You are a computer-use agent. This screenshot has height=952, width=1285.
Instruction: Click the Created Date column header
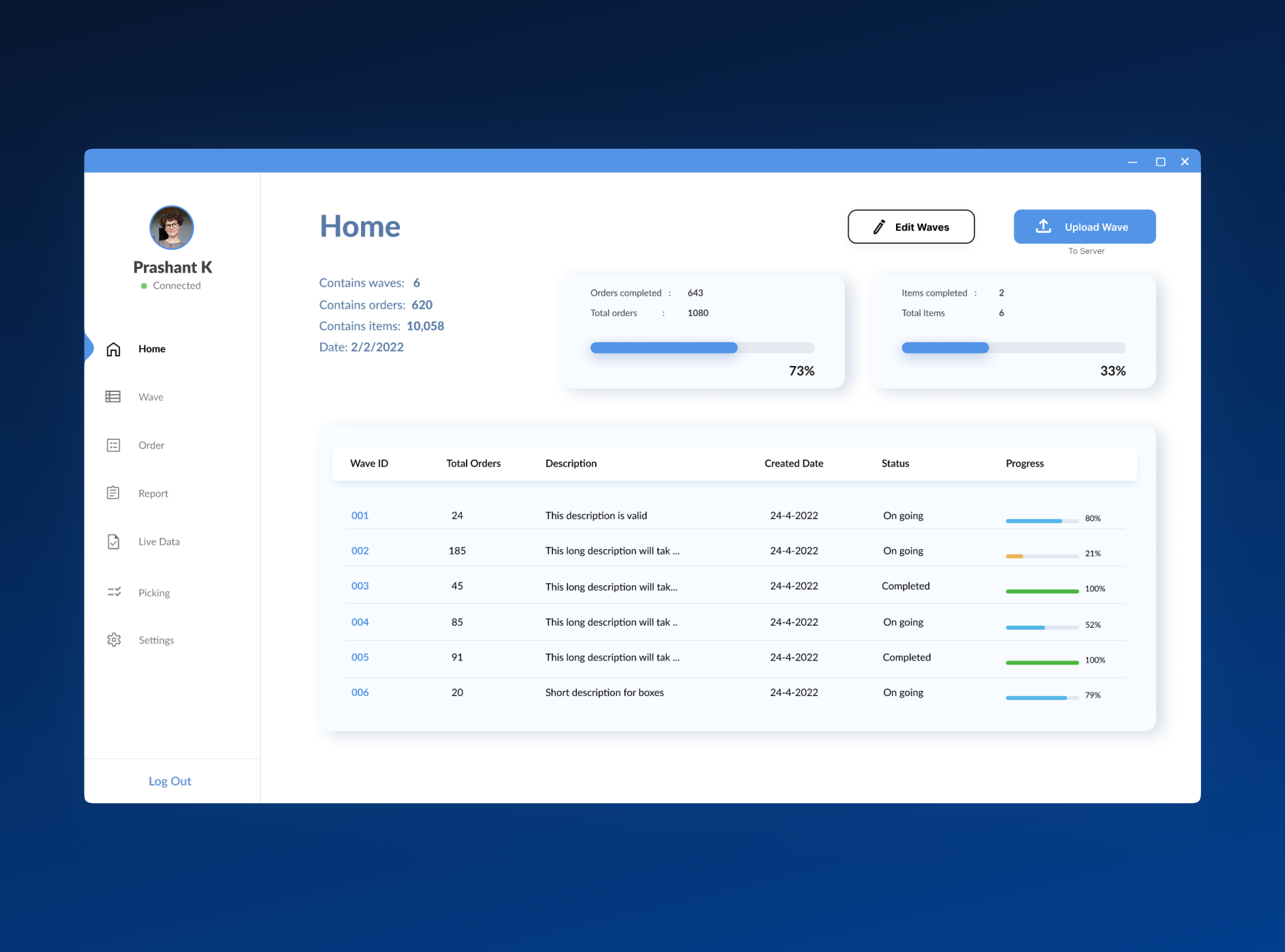tap(794, 464)
